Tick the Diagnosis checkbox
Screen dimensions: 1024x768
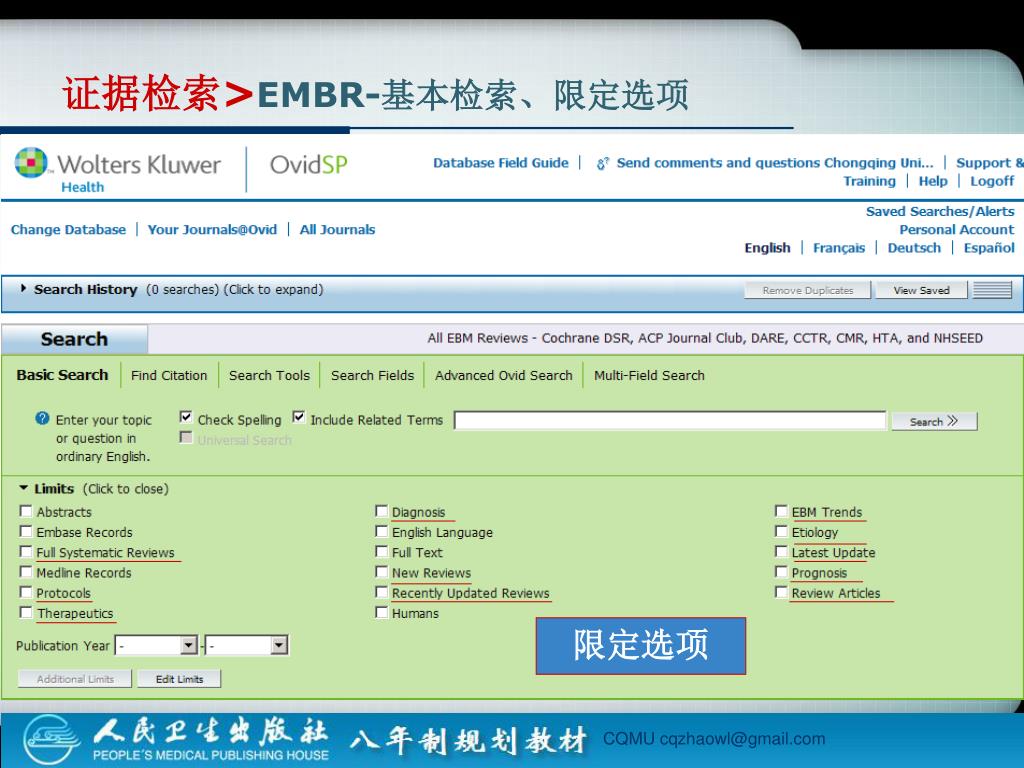coord(381,511)
